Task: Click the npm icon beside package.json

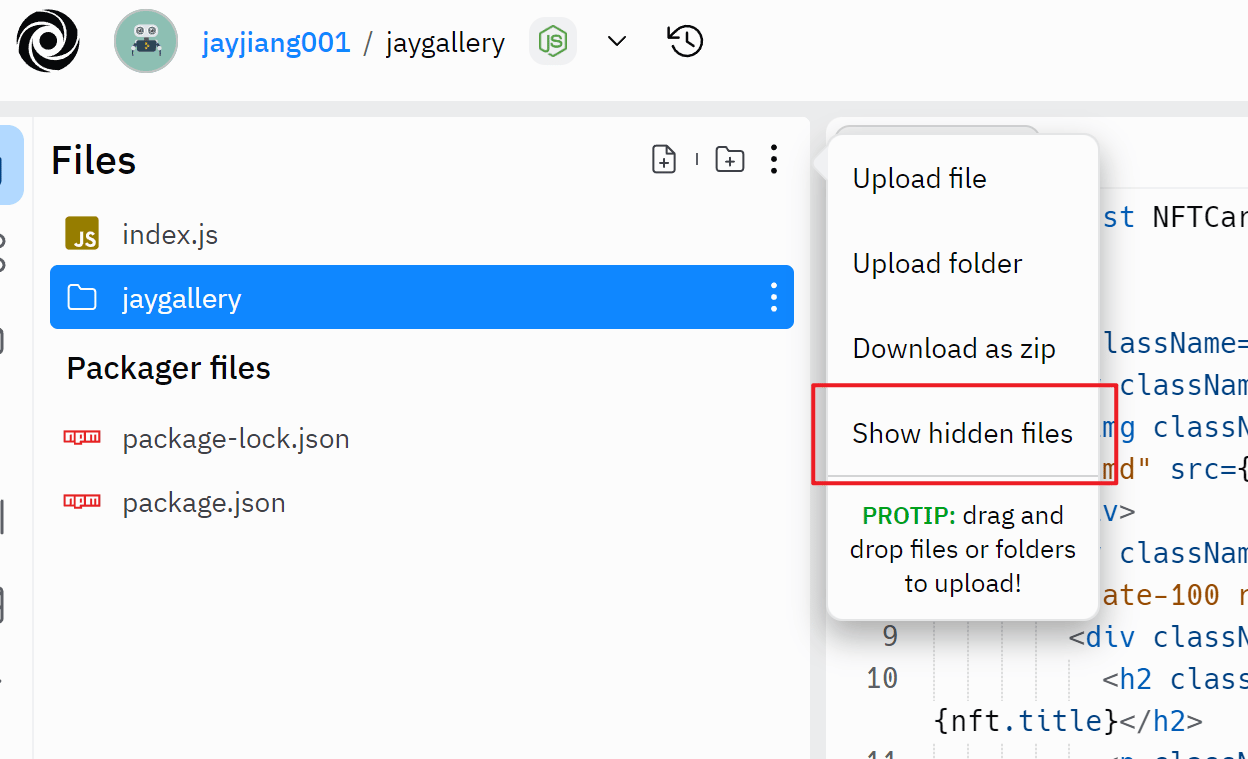Action: pyautogui.click(x=82, y=501)
